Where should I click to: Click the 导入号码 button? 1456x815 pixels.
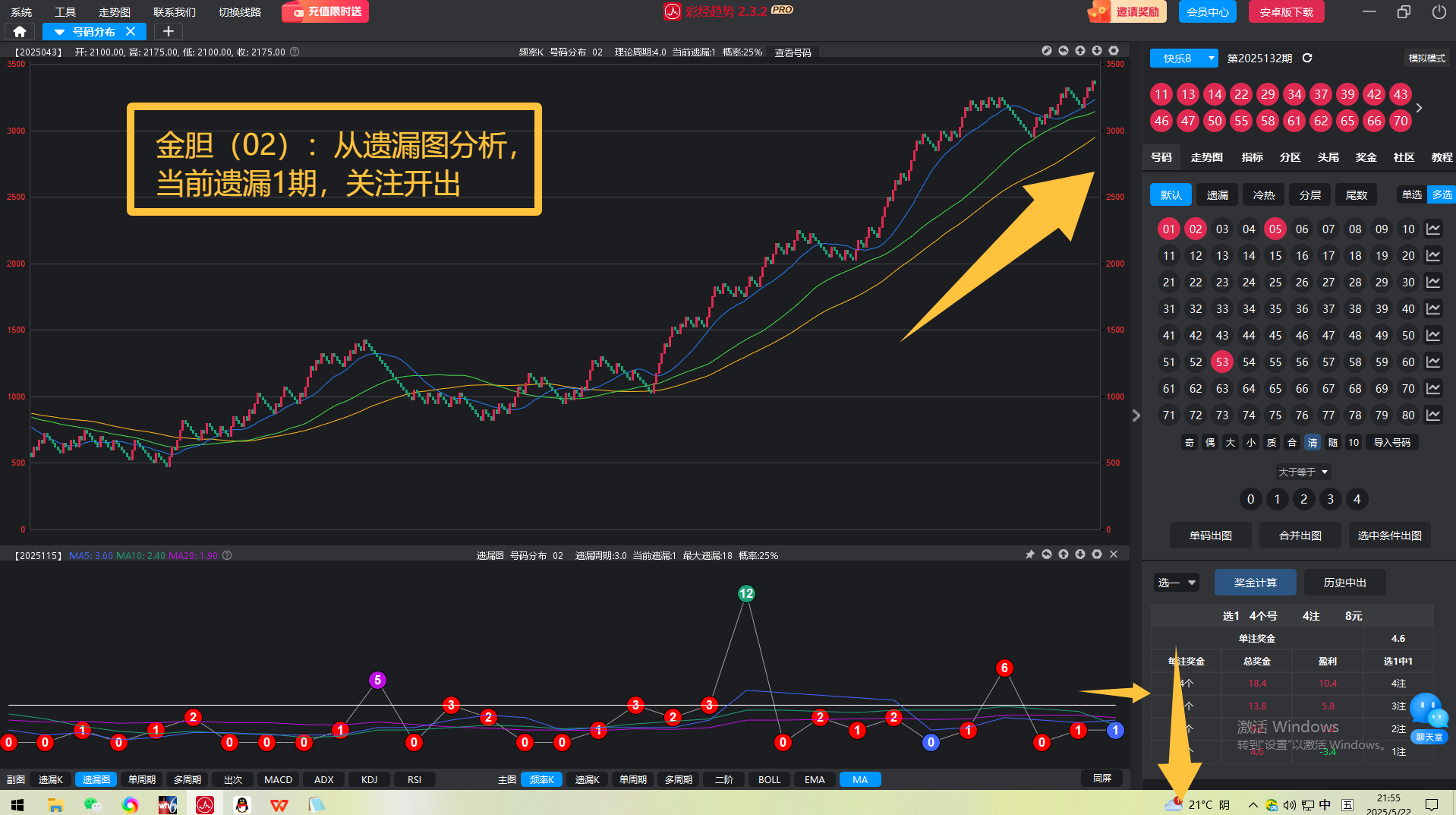1392,442
